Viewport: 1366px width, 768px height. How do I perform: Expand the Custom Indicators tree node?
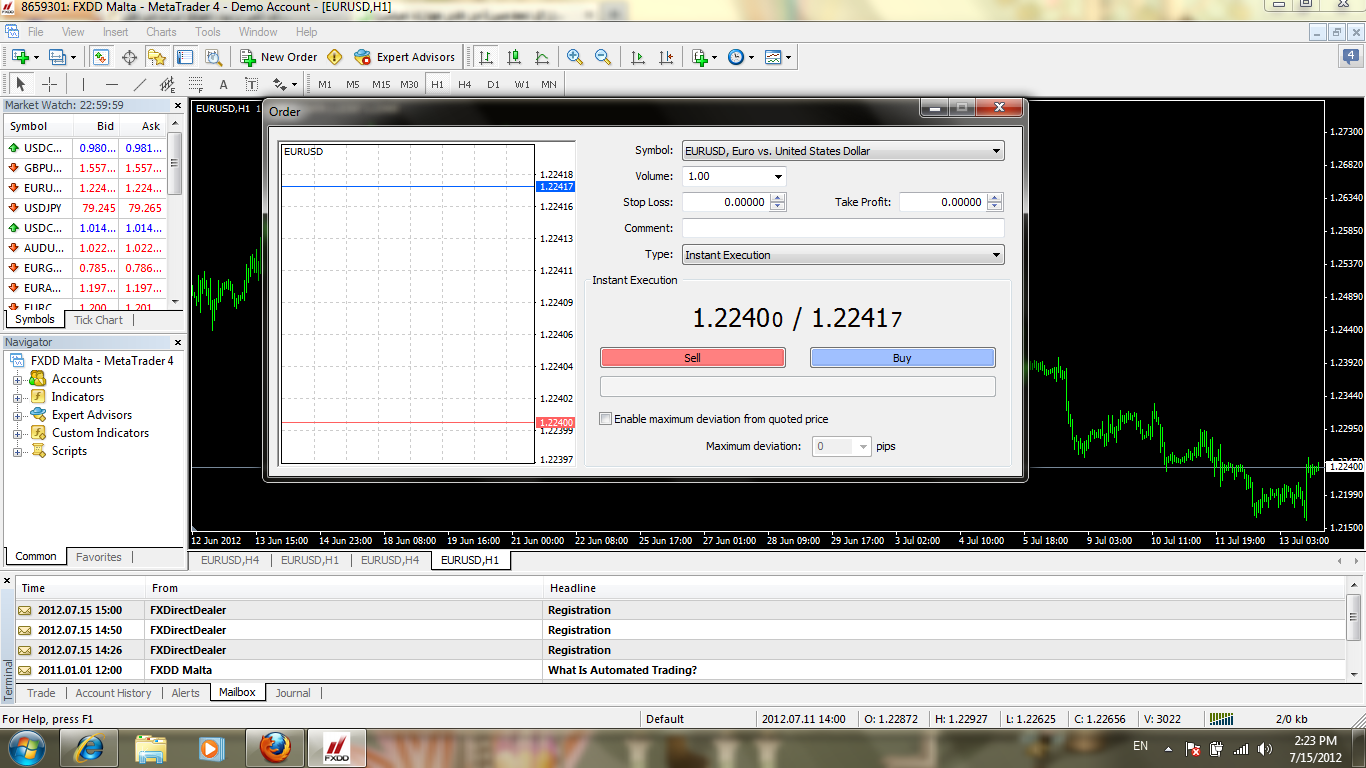[17, 433]
